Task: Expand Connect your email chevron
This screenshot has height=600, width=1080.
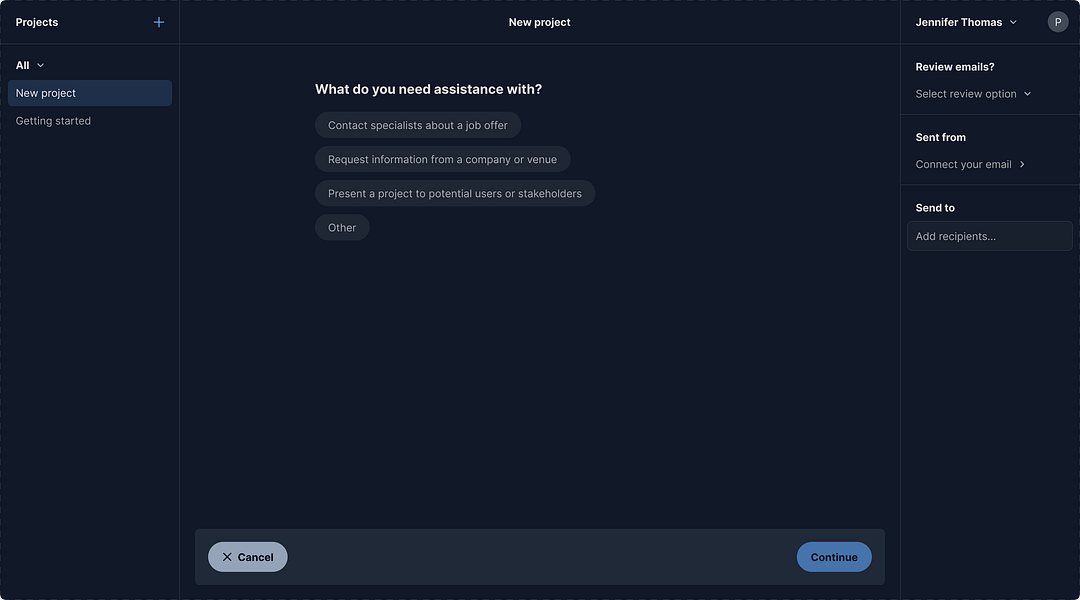Action: click(1022, 164)
